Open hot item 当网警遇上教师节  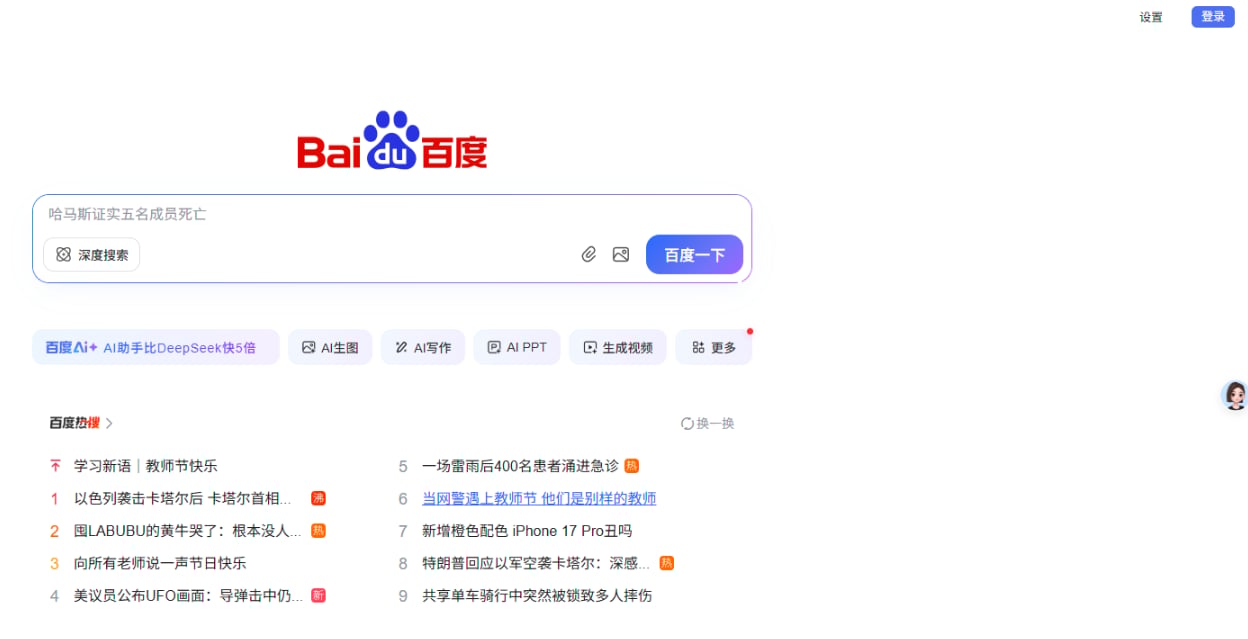coord(539,498)
